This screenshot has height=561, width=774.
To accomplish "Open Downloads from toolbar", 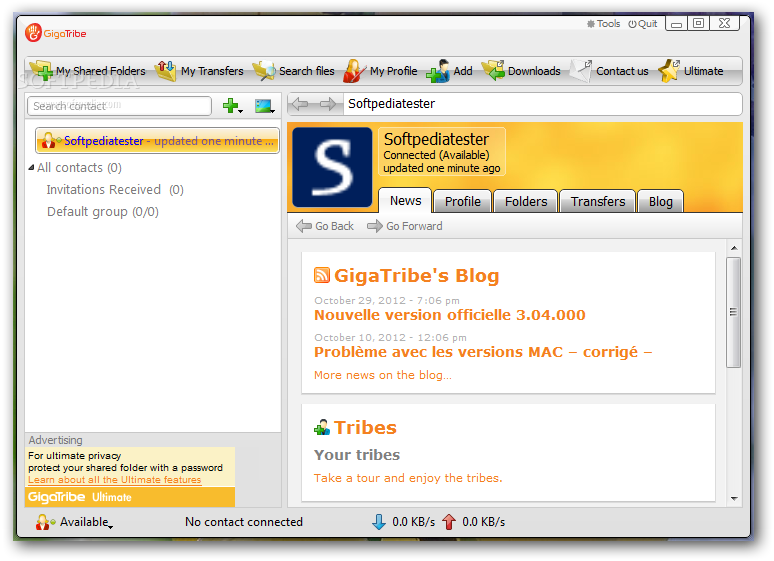I will click(x=521, y=71).
